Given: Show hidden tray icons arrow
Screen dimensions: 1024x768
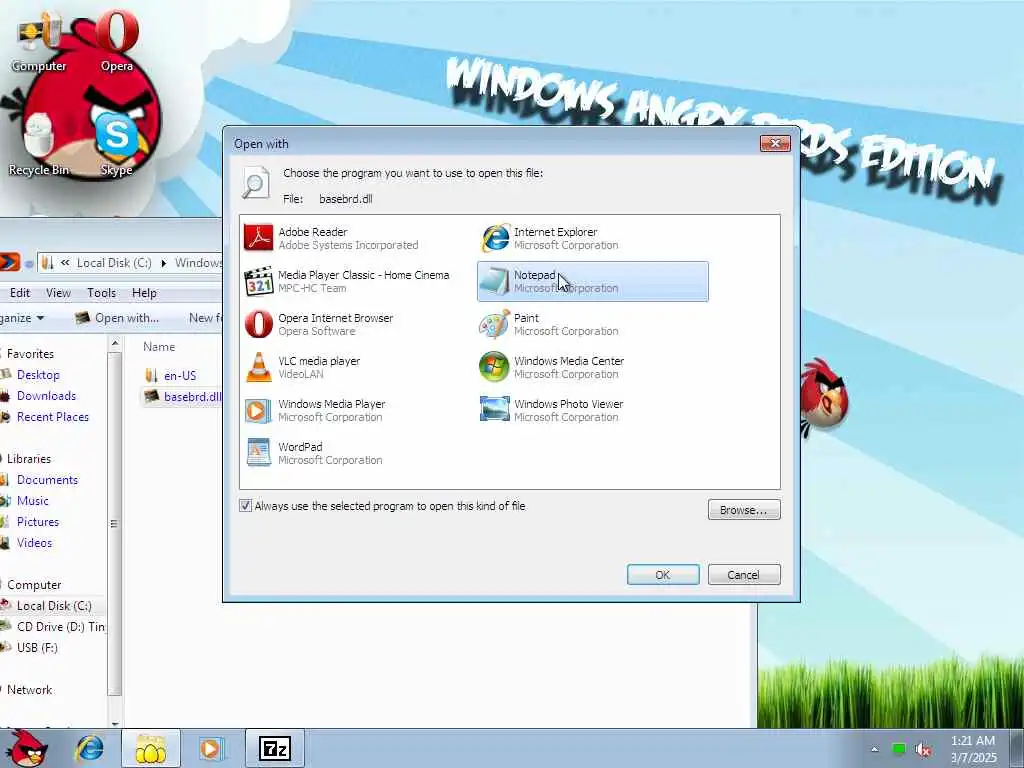Looking at the screenshot, I should point(874,750).
